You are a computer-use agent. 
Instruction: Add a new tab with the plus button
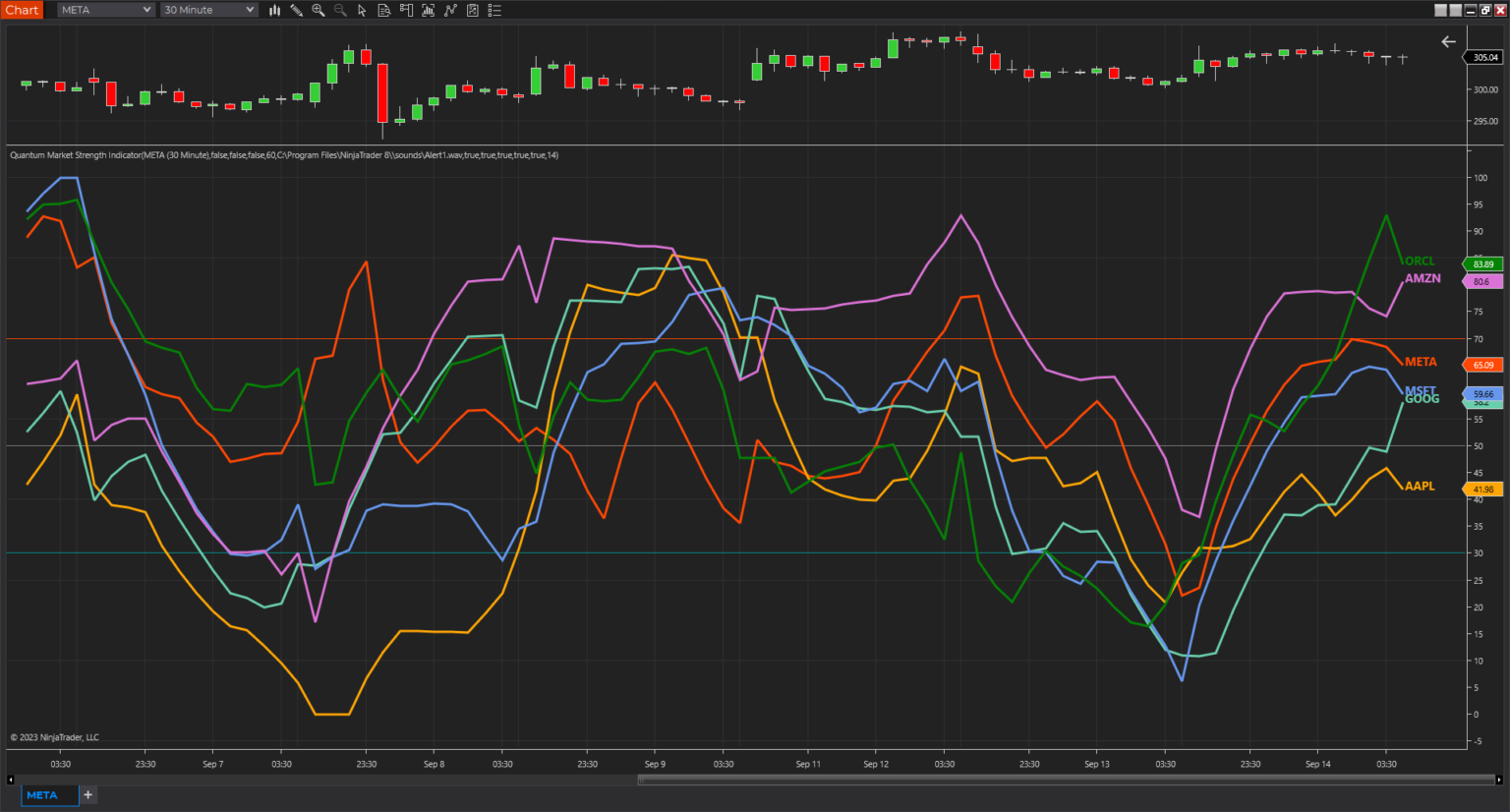coord(87,794)
